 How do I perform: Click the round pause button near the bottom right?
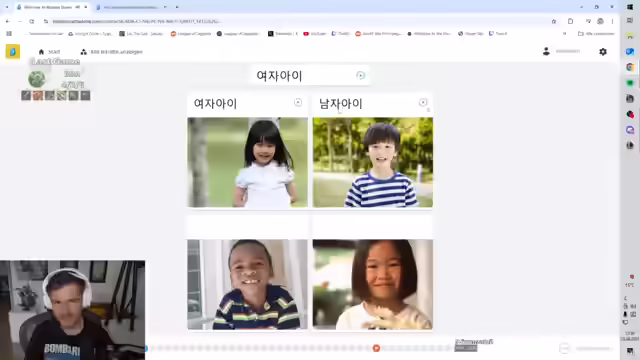click(x=564, y=348)
